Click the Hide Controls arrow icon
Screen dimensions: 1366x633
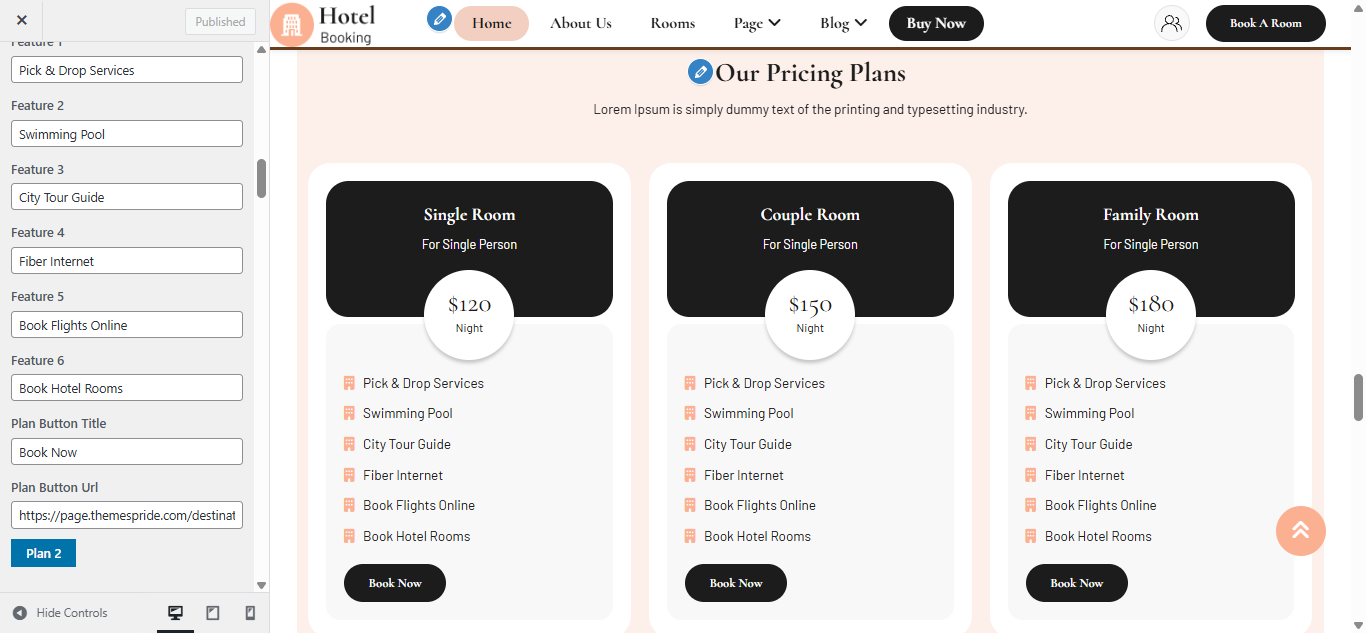coord(20,613)
